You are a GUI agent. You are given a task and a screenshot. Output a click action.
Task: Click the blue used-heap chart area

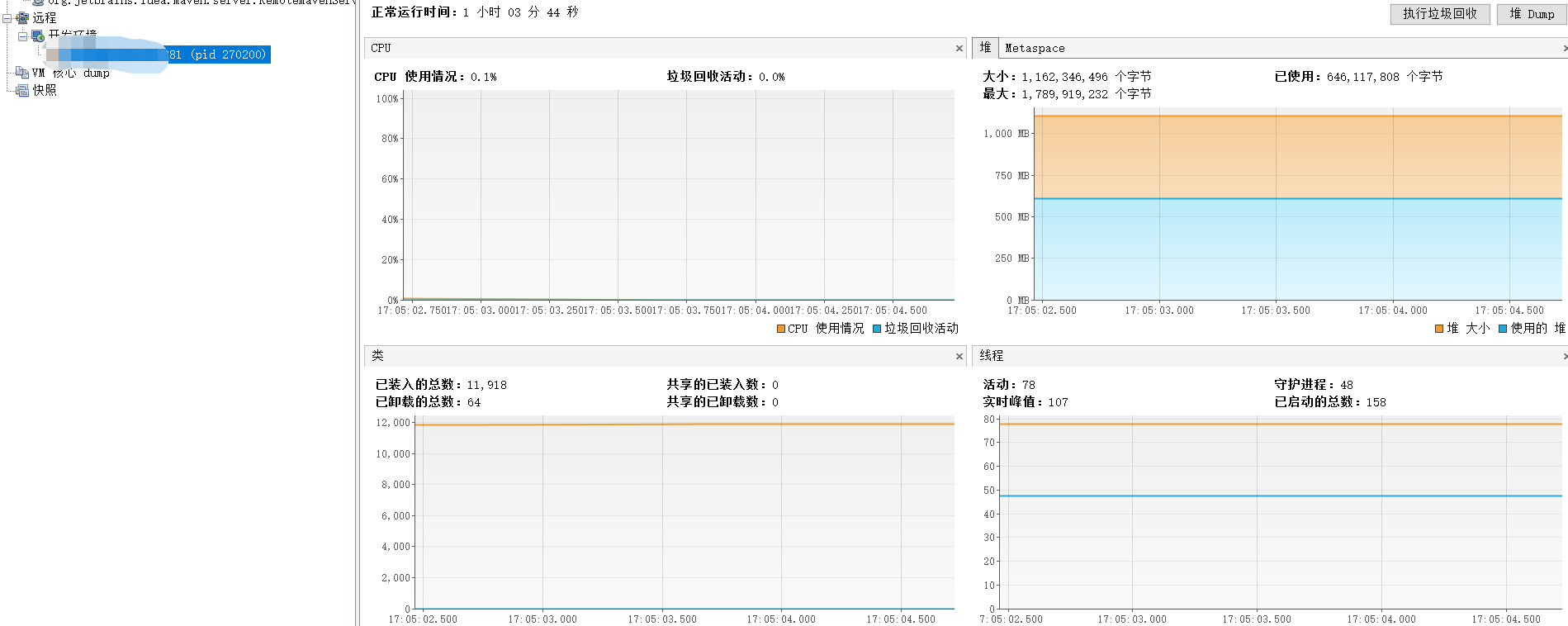(x=1297, y=249)
